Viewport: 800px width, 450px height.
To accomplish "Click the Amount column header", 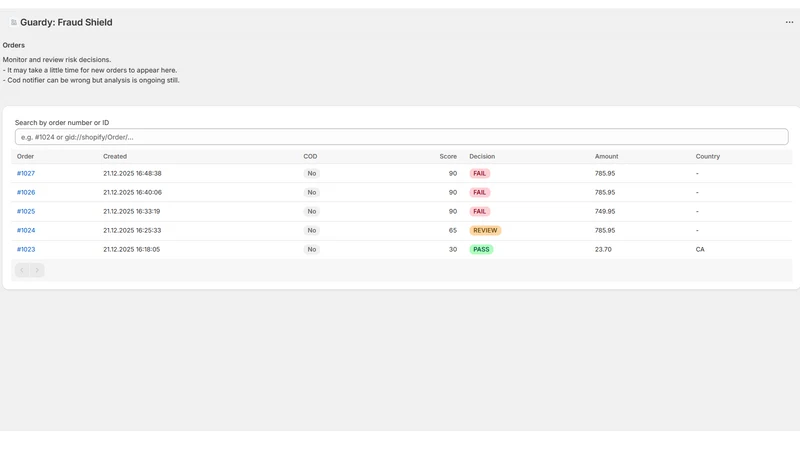I will point(607,156).
